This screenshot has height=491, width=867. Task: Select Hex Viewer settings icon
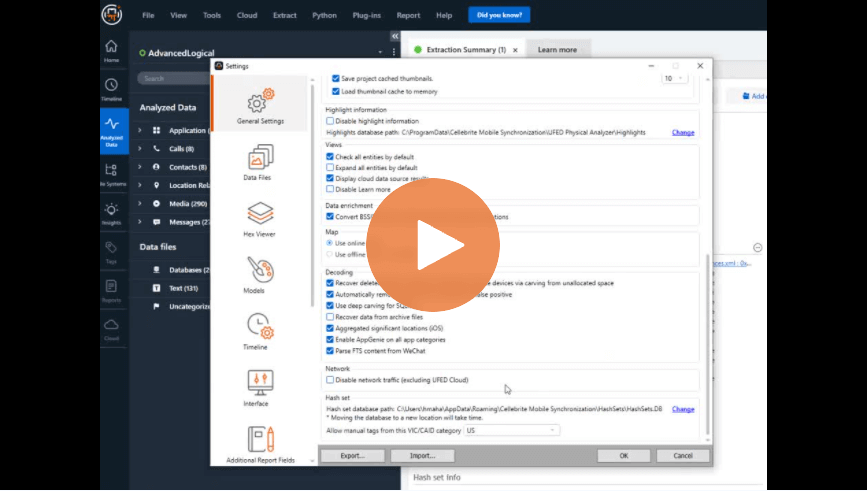[259, 219]
